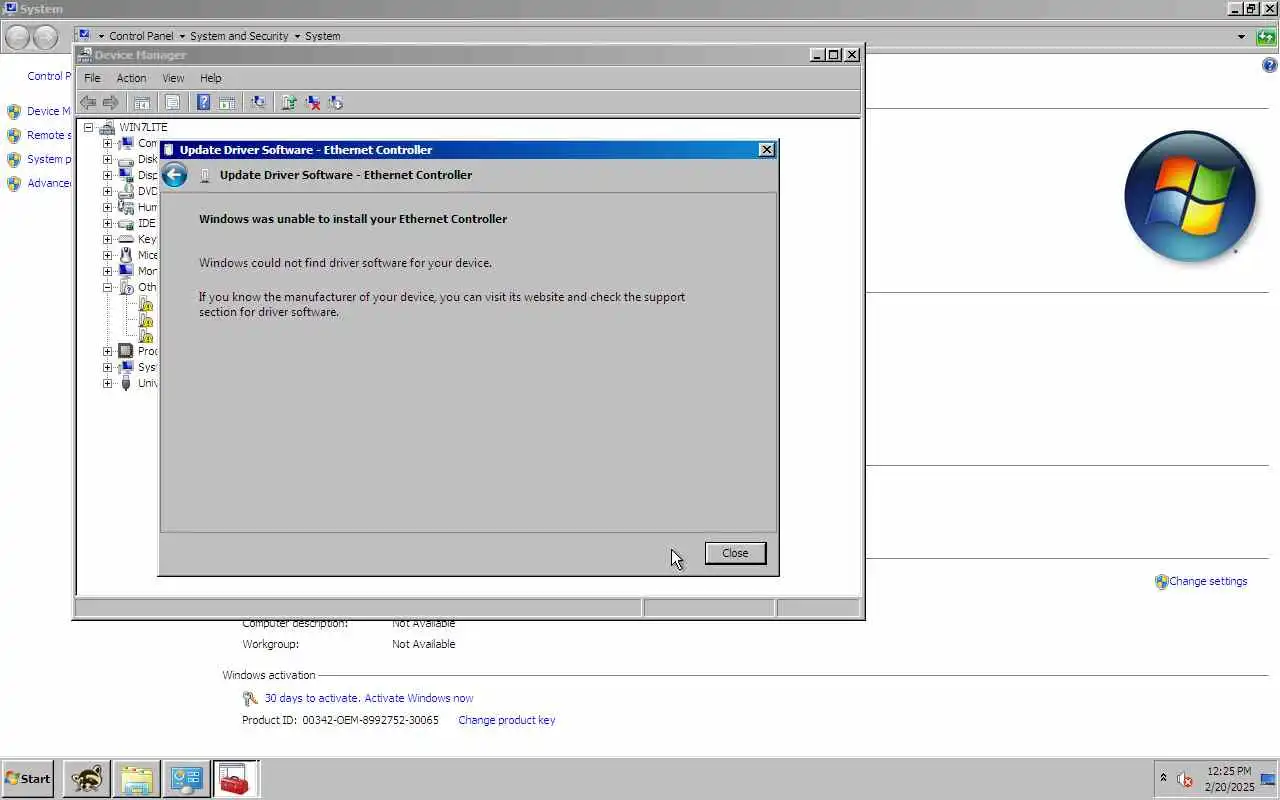The image size is (1280, 800).
Task: Select the Other devices question mark icon
Action: (125, 287)
